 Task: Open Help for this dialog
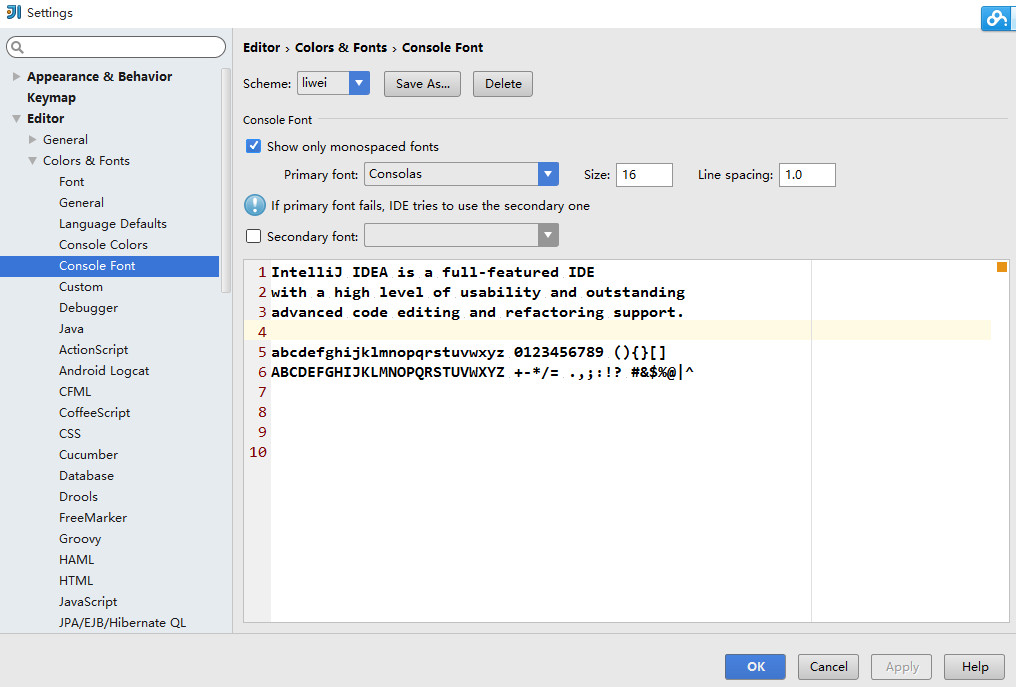(975, 666)
